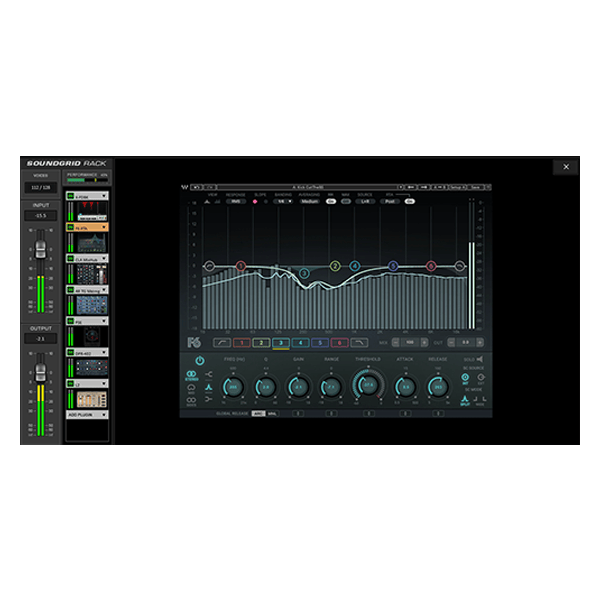The height and width of the screenshot is (600, 600).
Task: Toggle the CLA MixHub plugin On switch
Action: (70, 259)
